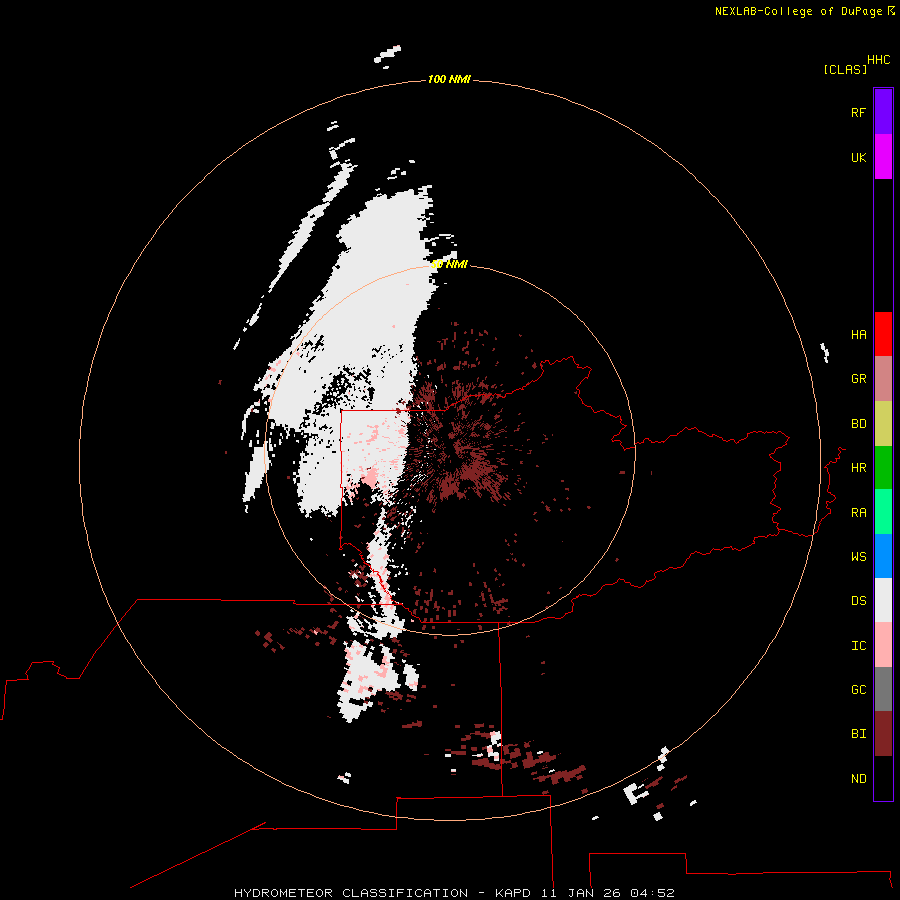Click the "04:52" timestamp text

point(652,893)
